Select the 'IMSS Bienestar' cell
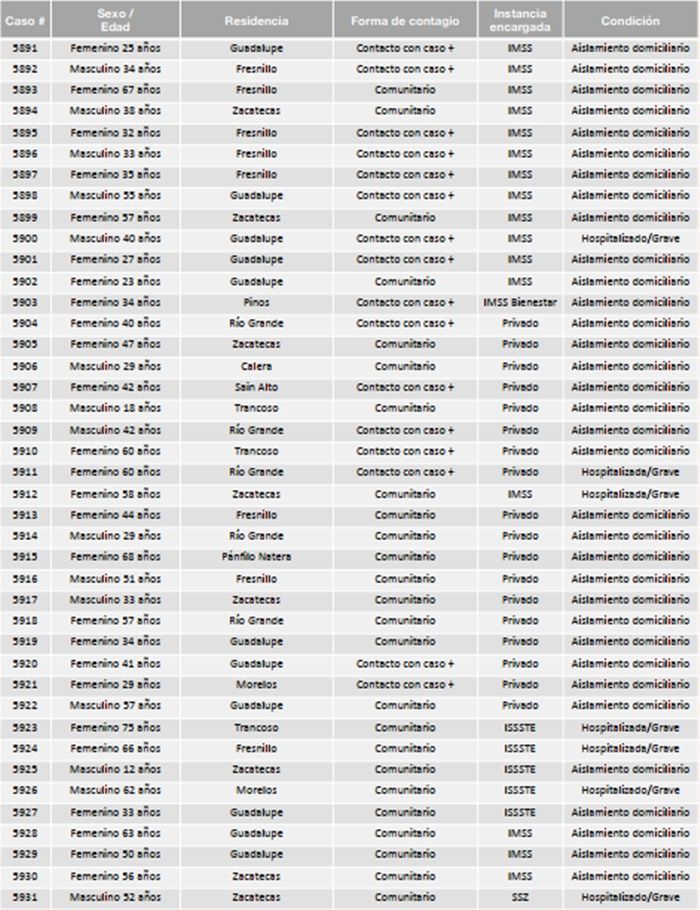 click(520, 302)
